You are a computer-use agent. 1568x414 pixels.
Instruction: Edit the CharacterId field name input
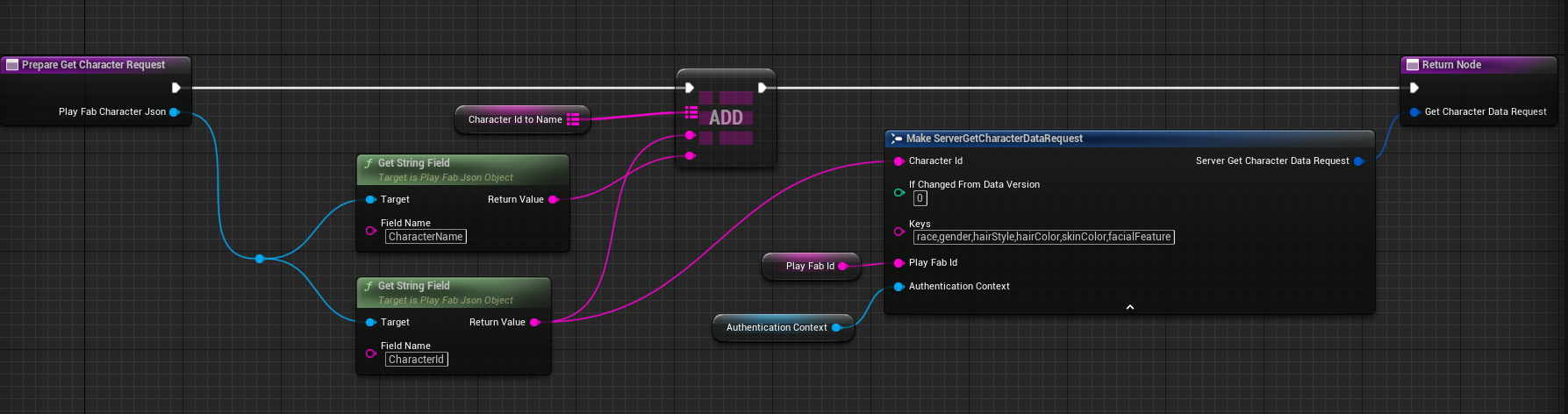tap(417, 360)
